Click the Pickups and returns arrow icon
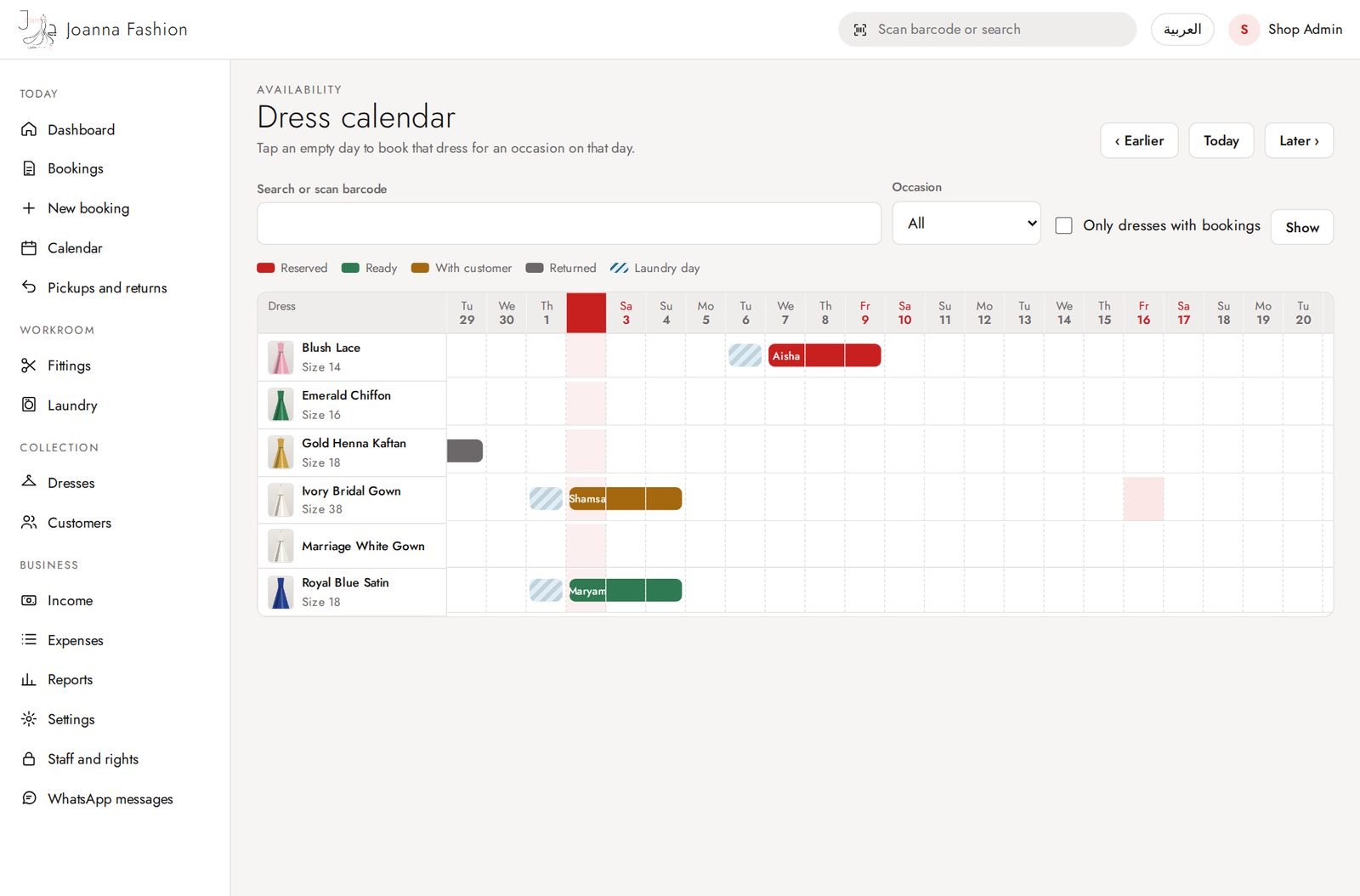 [x=29, y=287]
